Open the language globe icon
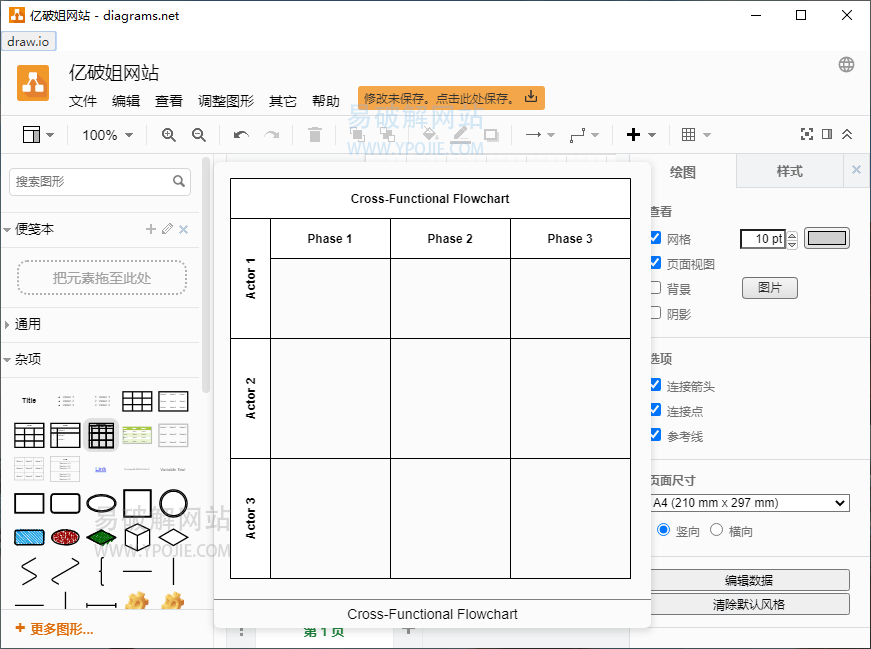This screenshot has width=871, height=649. pyautogui.click(x=847, y=64)
